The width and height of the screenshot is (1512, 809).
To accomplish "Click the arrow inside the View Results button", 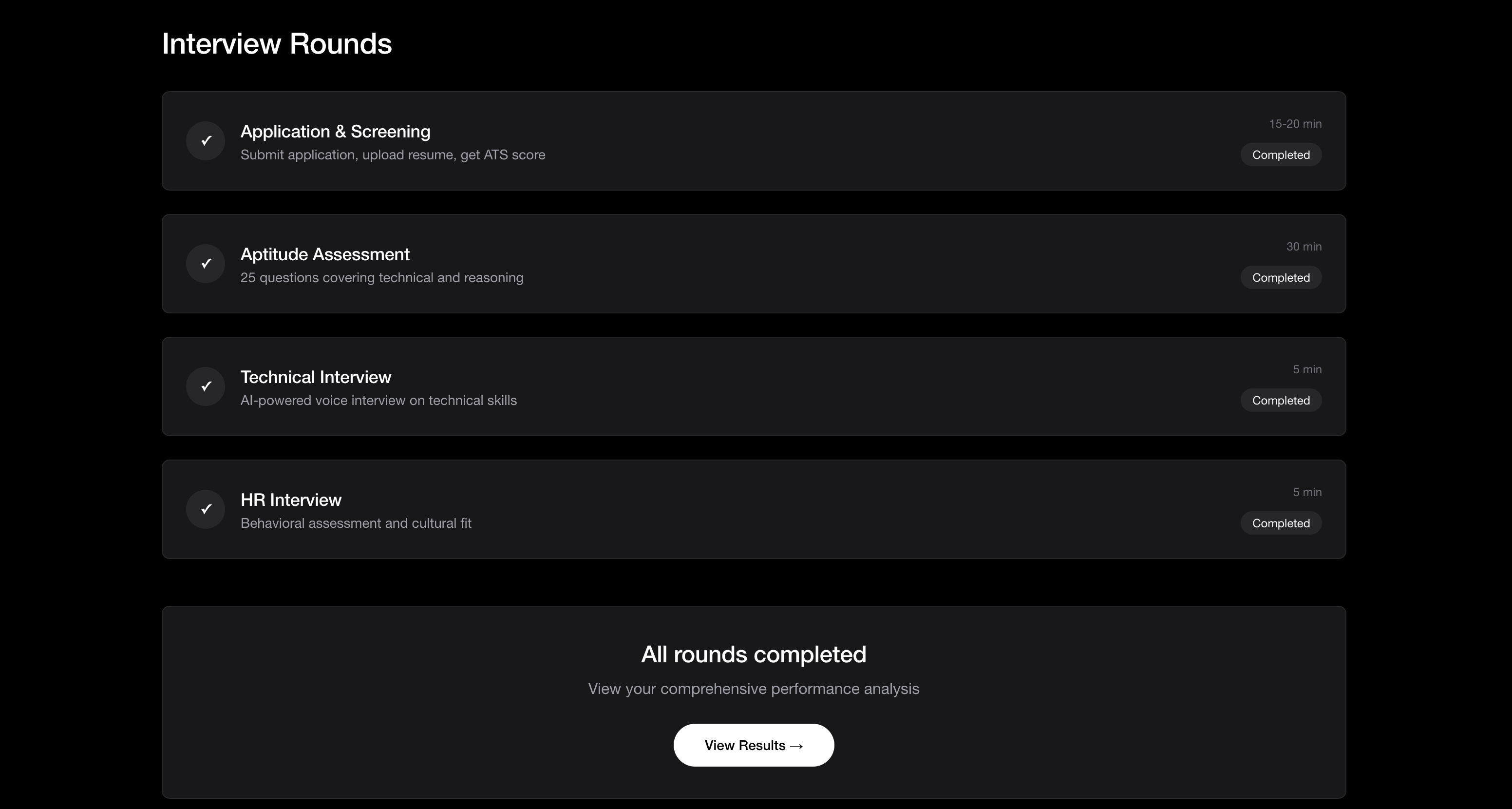I will 796,745.
